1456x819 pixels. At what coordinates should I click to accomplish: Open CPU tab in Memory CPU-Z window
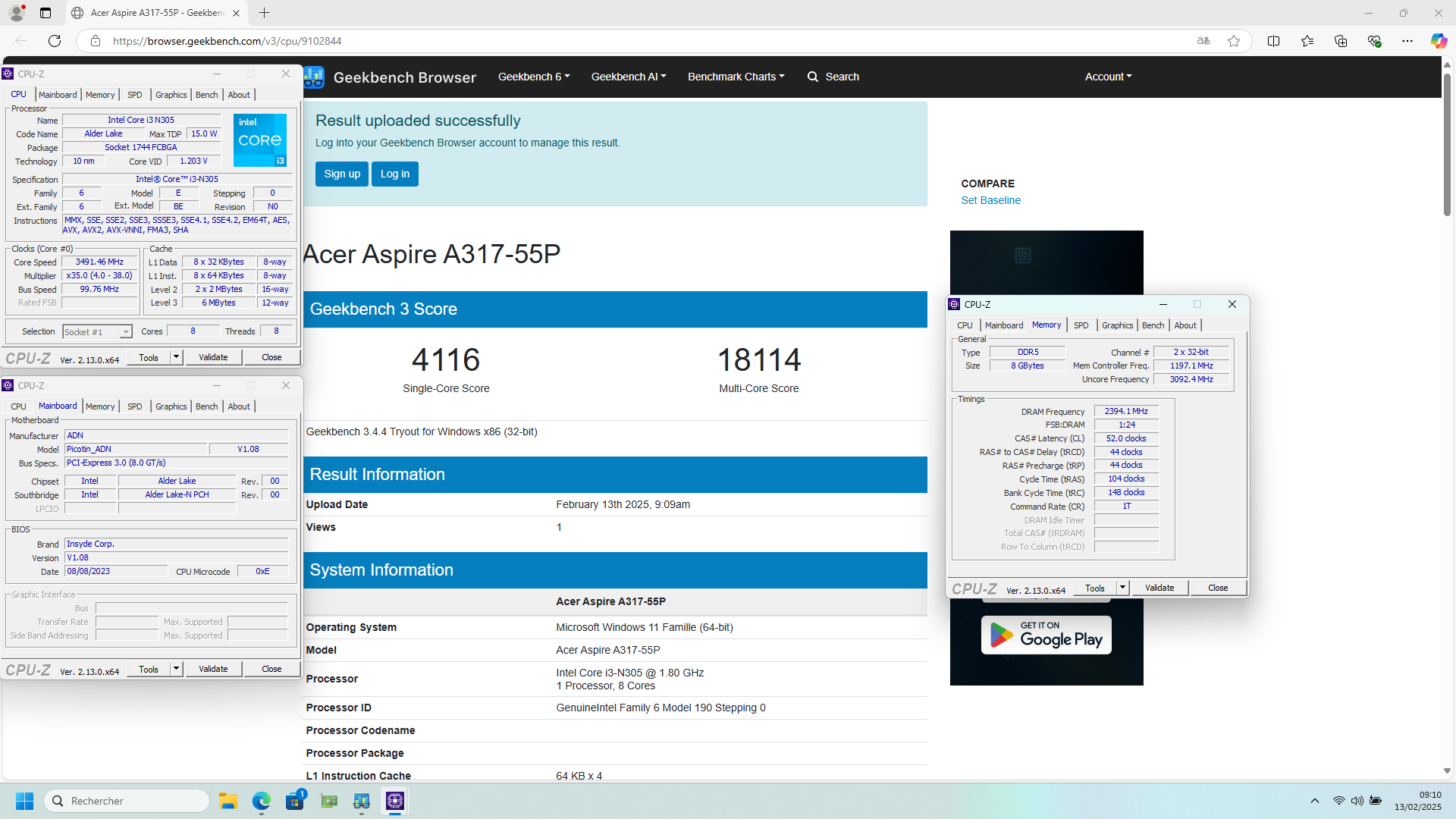(965, 325)
